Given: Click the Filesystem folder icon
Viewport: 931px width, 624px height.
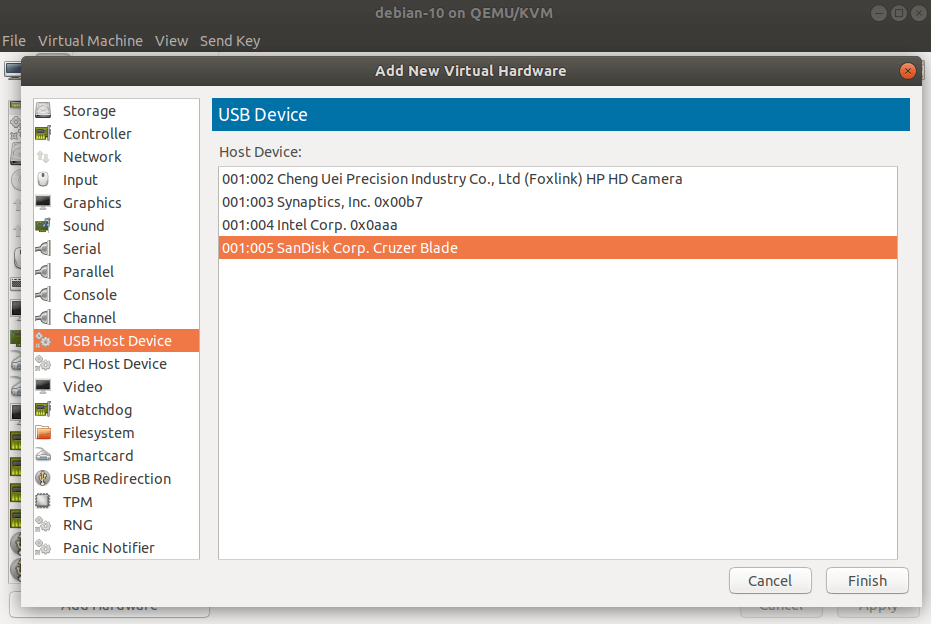Looking at the screenshot, I should (x=43, y=433).
